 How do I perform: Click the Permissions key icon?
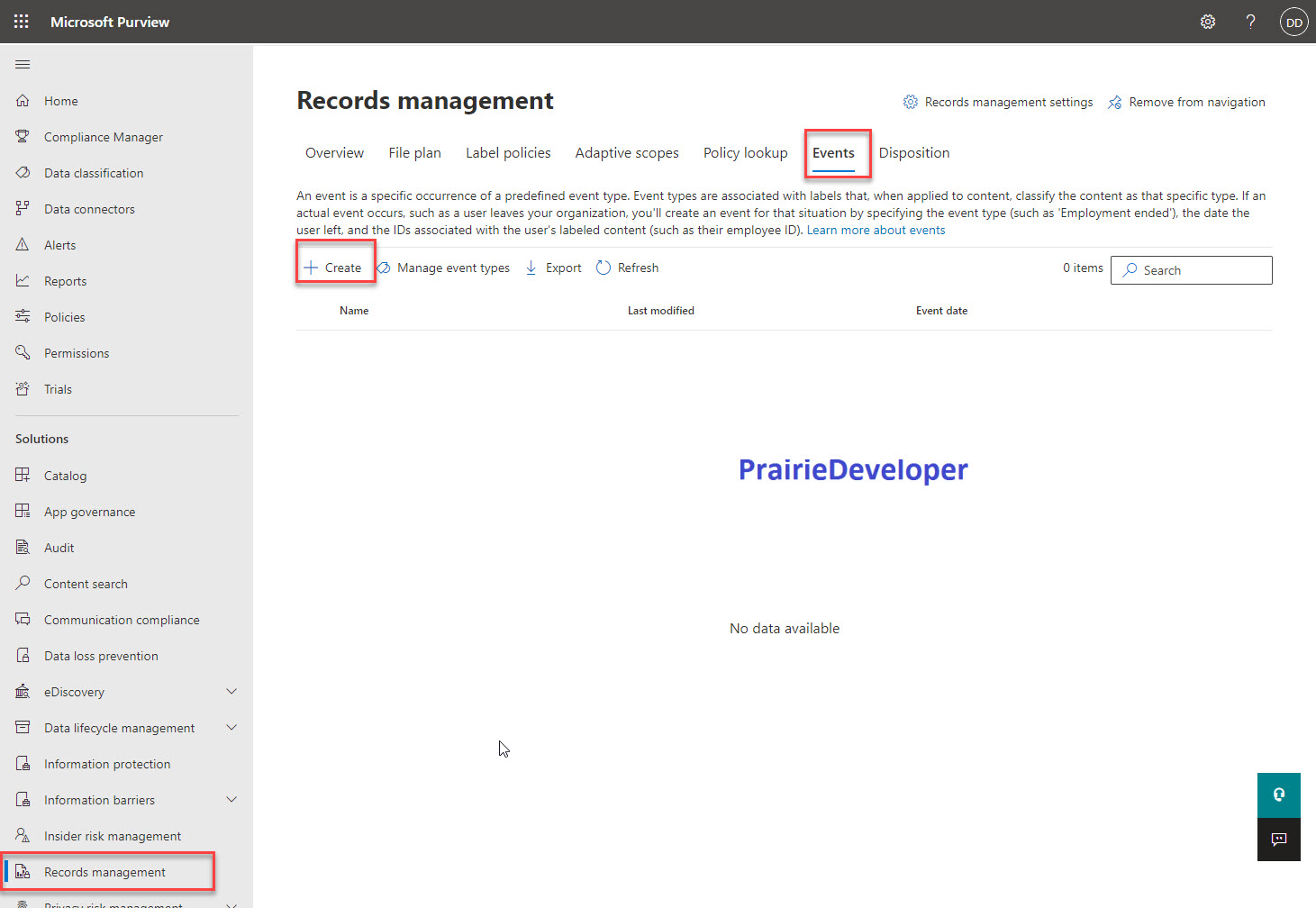23,353
